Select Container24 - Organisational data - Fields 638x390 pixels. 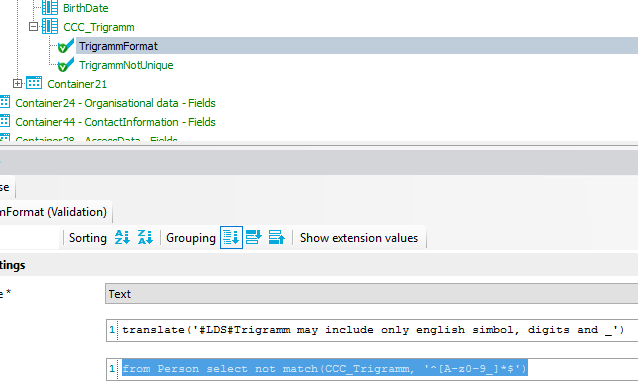pyautogui.click(x=115, y=103)
